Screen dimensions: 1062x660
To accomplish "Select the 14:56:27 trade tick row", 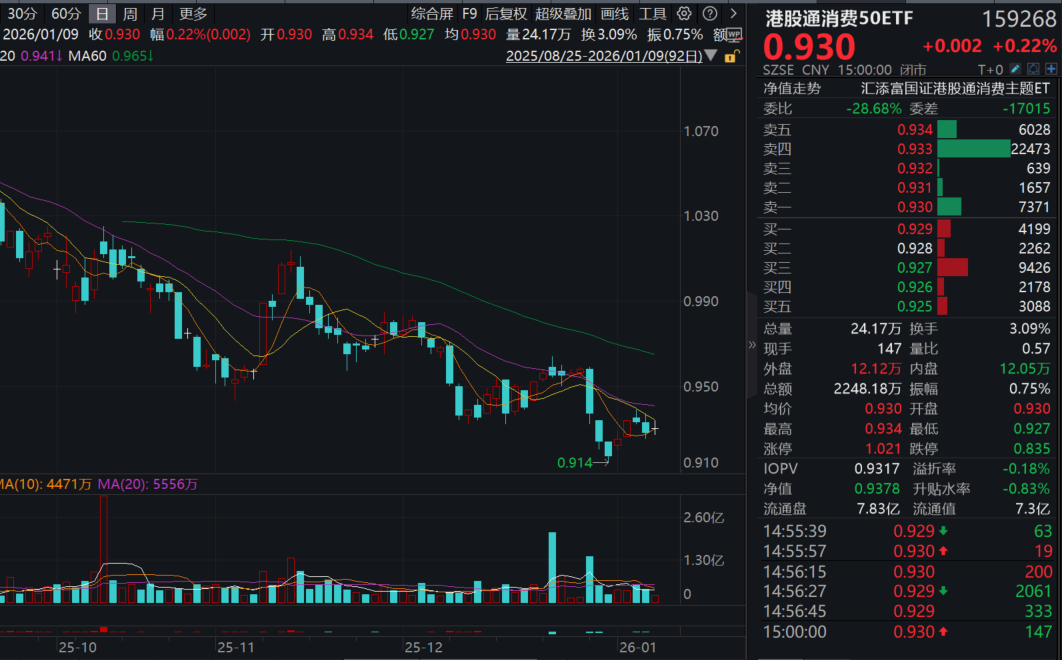I will 907,592.
